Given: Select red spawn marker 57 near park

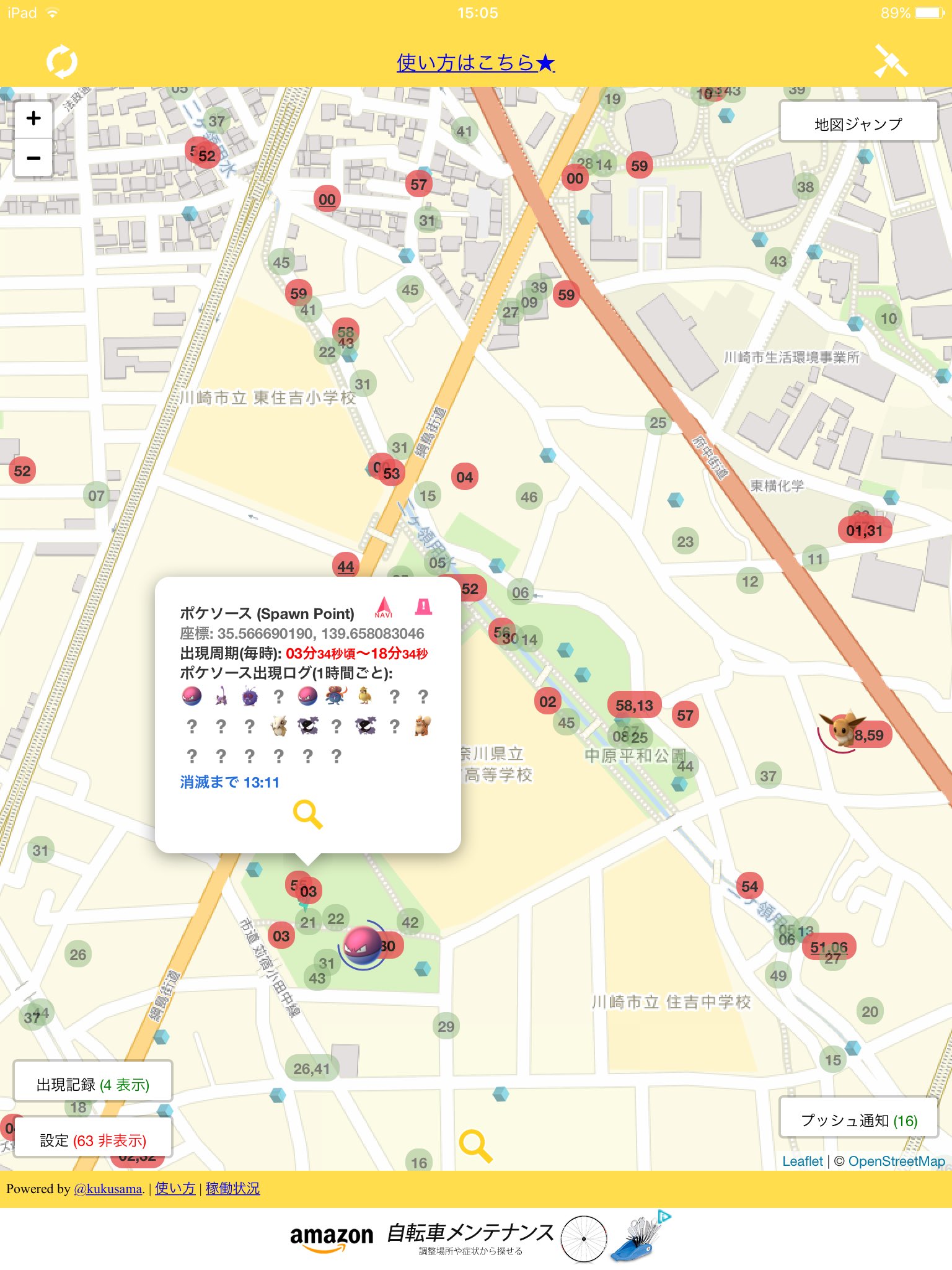Looking at the screenshot, I should click(685, 715).
